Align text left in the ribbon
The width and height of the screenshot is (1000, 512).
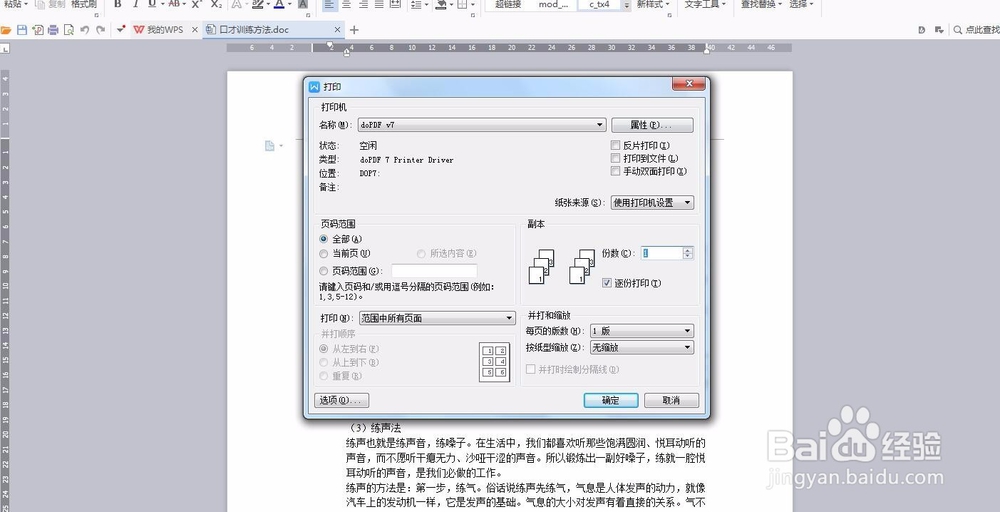[329, 4]
